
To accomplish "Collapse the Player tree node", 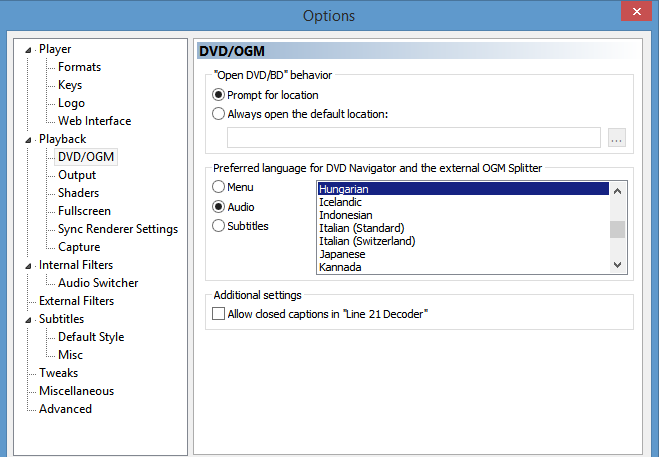I will pos(33,49).
